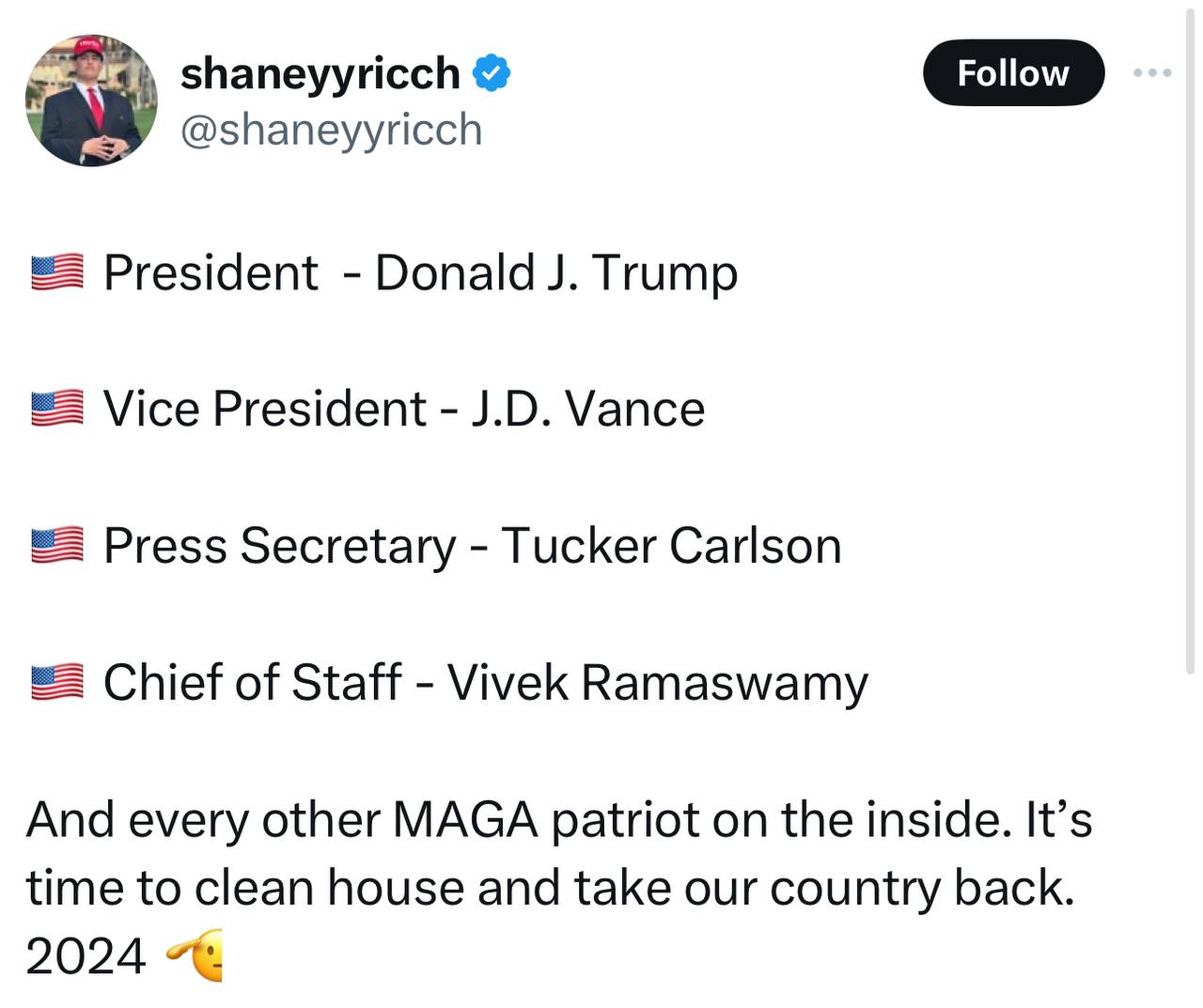
Task: Click the blue verified badge icon
Action: (x=491, y=73)
